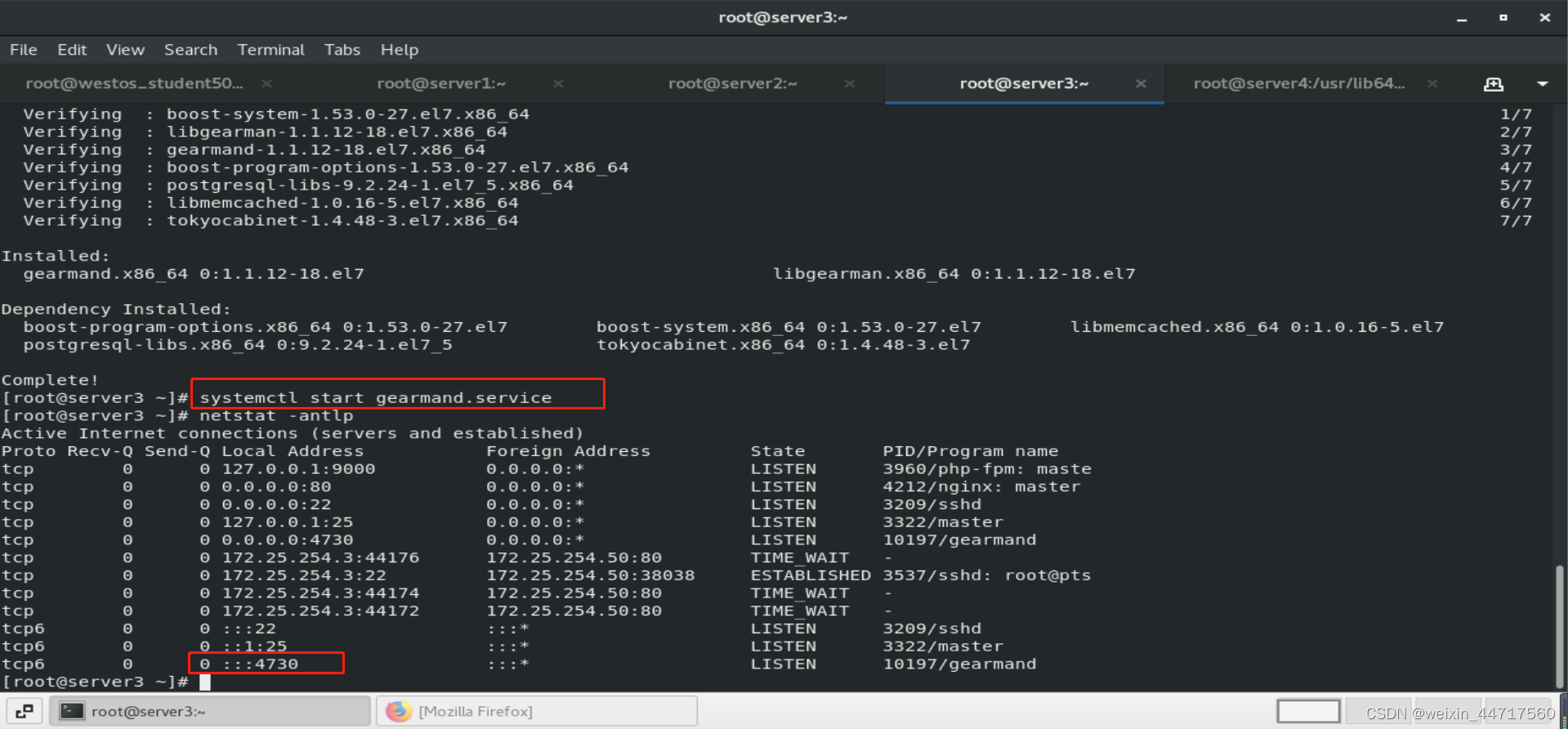Close the root@server2 tab

(850, 83)
